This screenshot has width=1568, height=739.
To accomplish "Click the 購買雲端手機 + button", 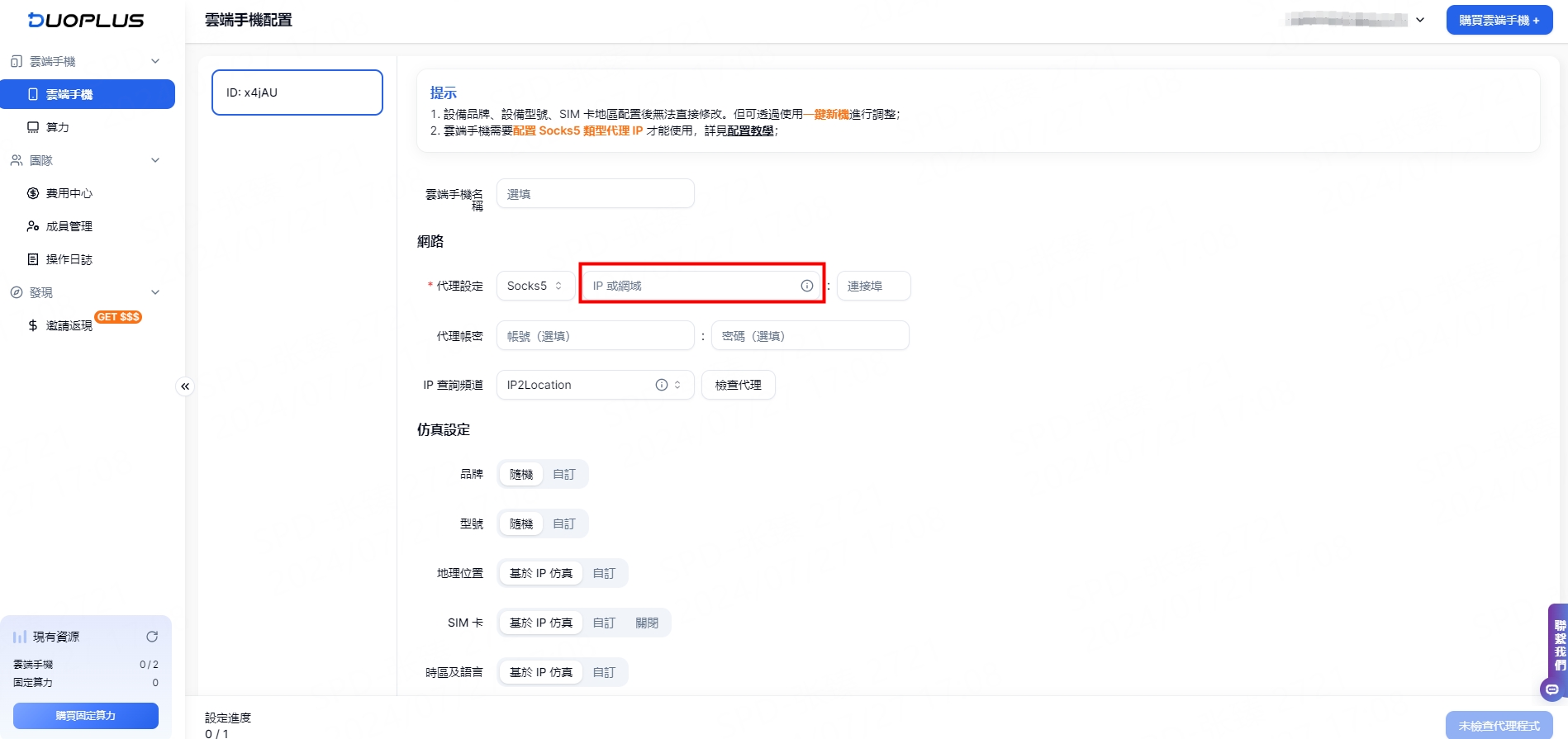I will pyautogui.click(x=1499, y=20).
